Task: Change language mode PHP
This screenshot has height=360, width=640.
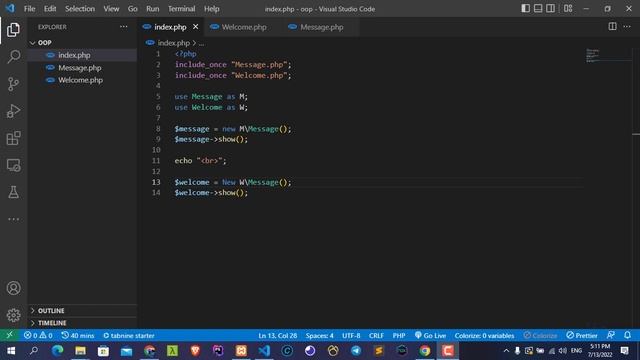Action: click(x=399, y=336)
